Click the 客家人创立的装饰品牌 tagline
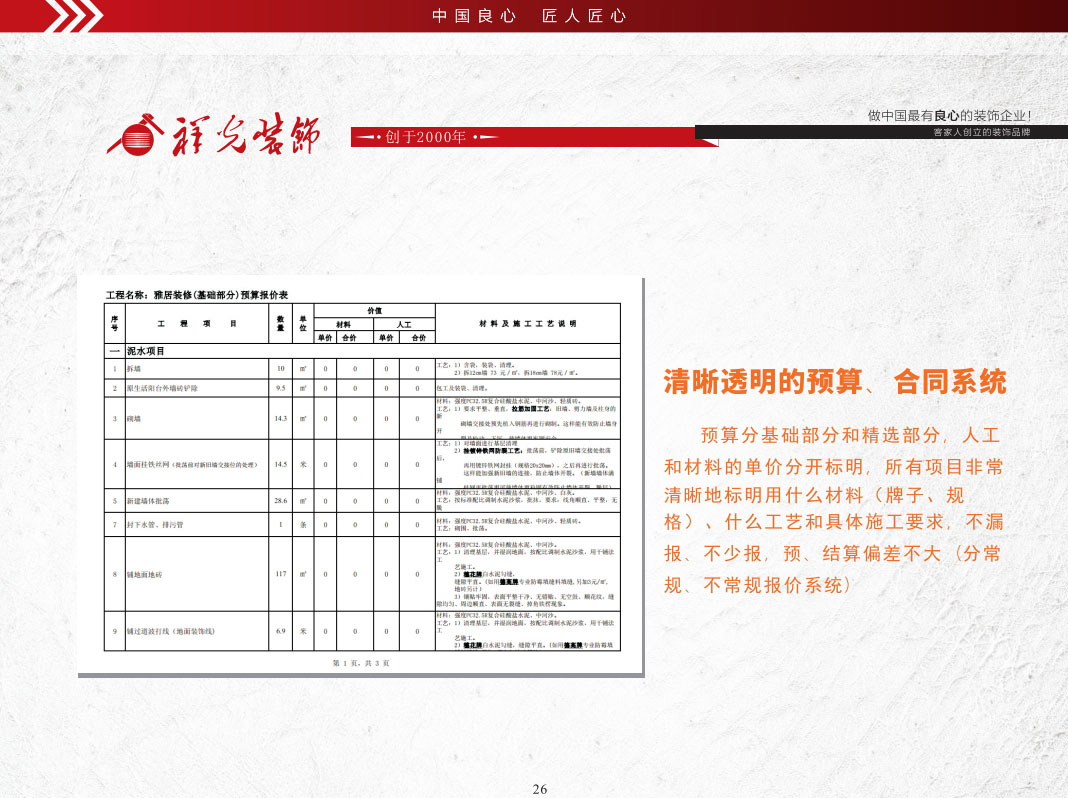 coord(981,132)
